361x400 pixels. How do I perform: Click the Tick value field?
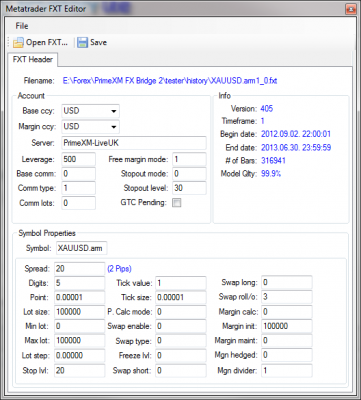[x=181, y=283]
